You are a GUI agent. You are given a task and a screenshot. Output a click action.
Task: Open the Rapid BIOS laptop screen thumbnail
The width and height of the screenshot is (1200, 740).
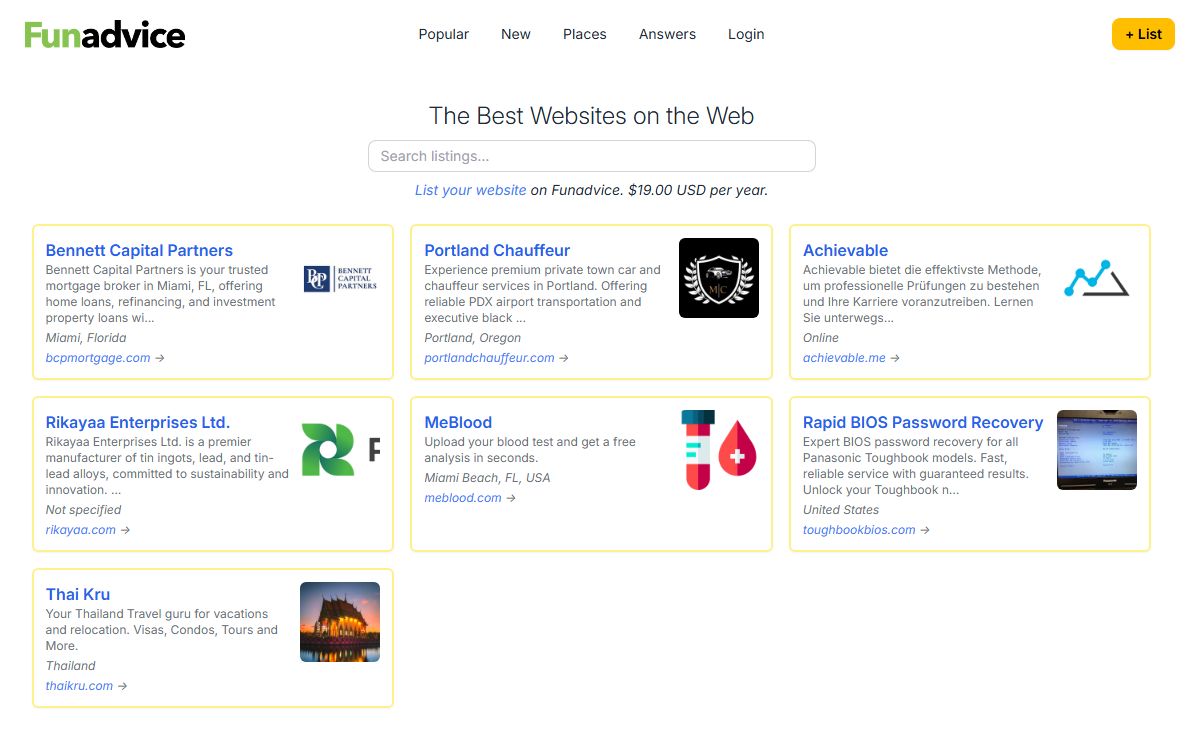point(1097,450)
